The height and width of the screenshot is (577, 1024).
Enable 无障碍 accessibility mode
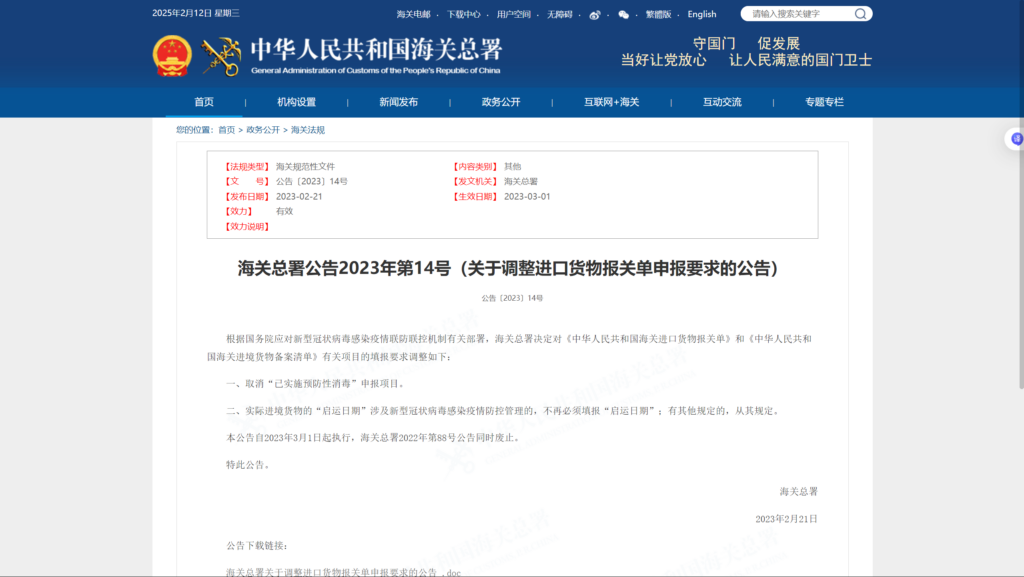pyautogui.click(x=560, y=14)
